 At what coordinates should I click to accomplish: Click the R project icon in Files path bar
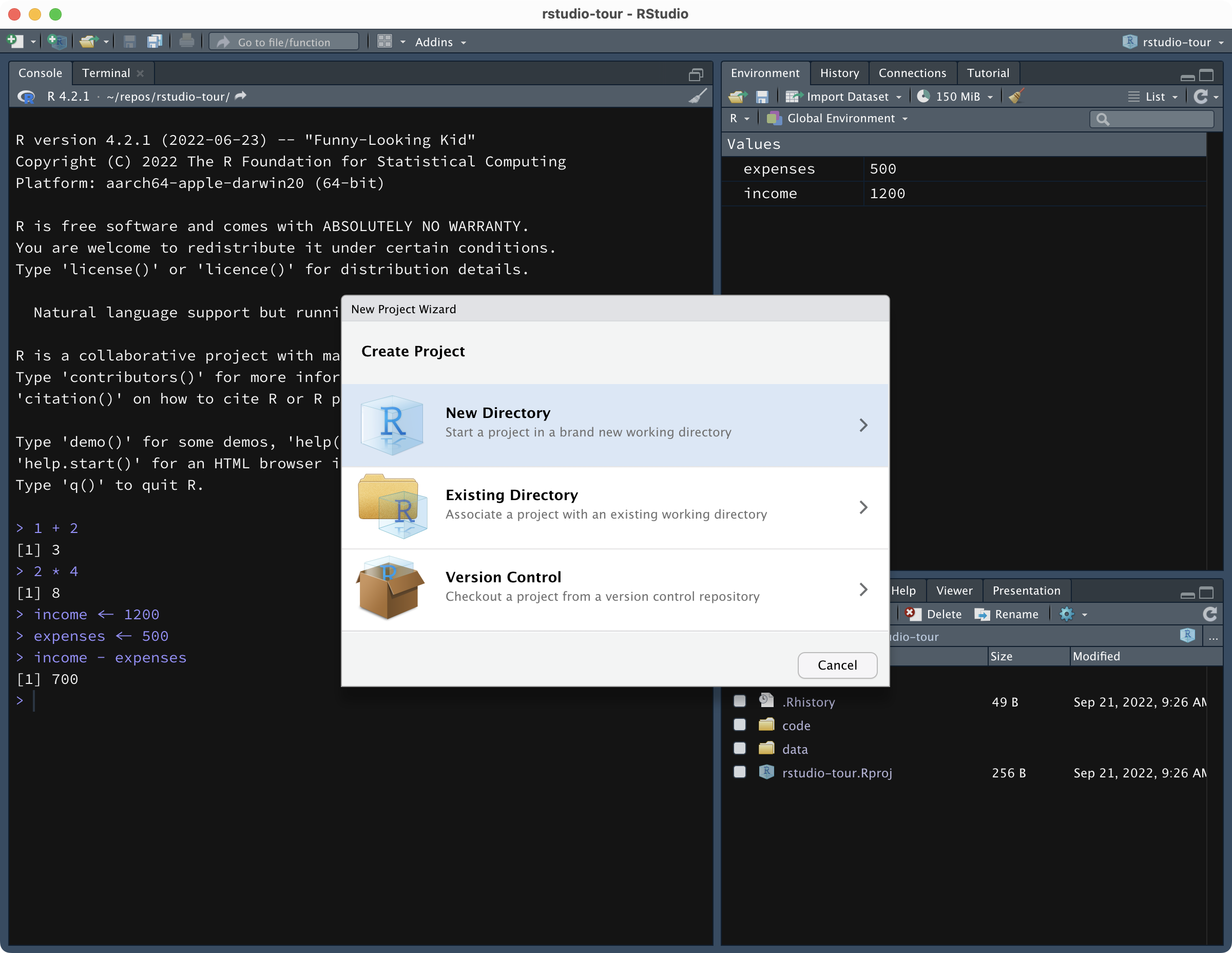coord(1187,636)
